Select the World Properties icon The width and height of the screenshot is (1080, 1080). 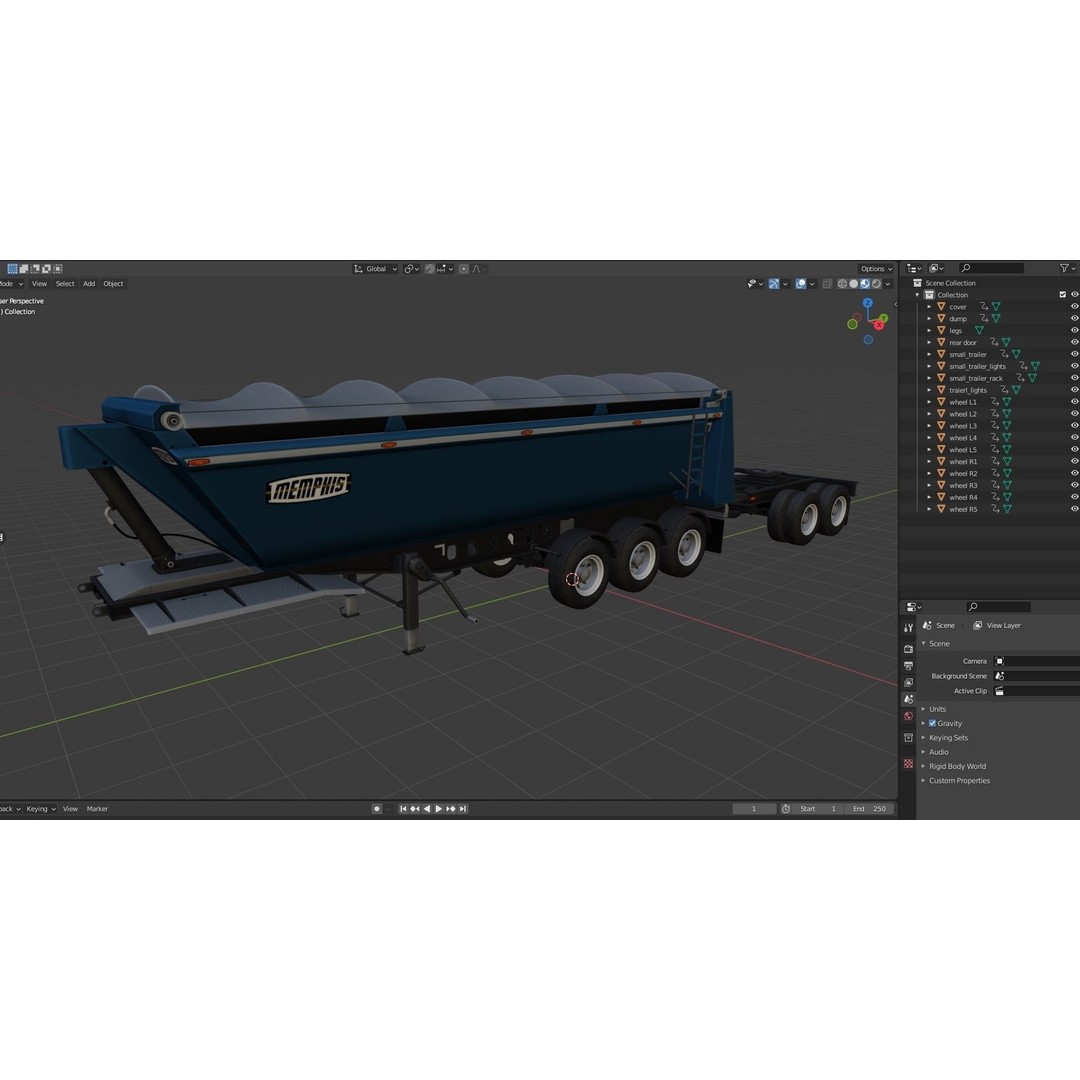[907, 715]
